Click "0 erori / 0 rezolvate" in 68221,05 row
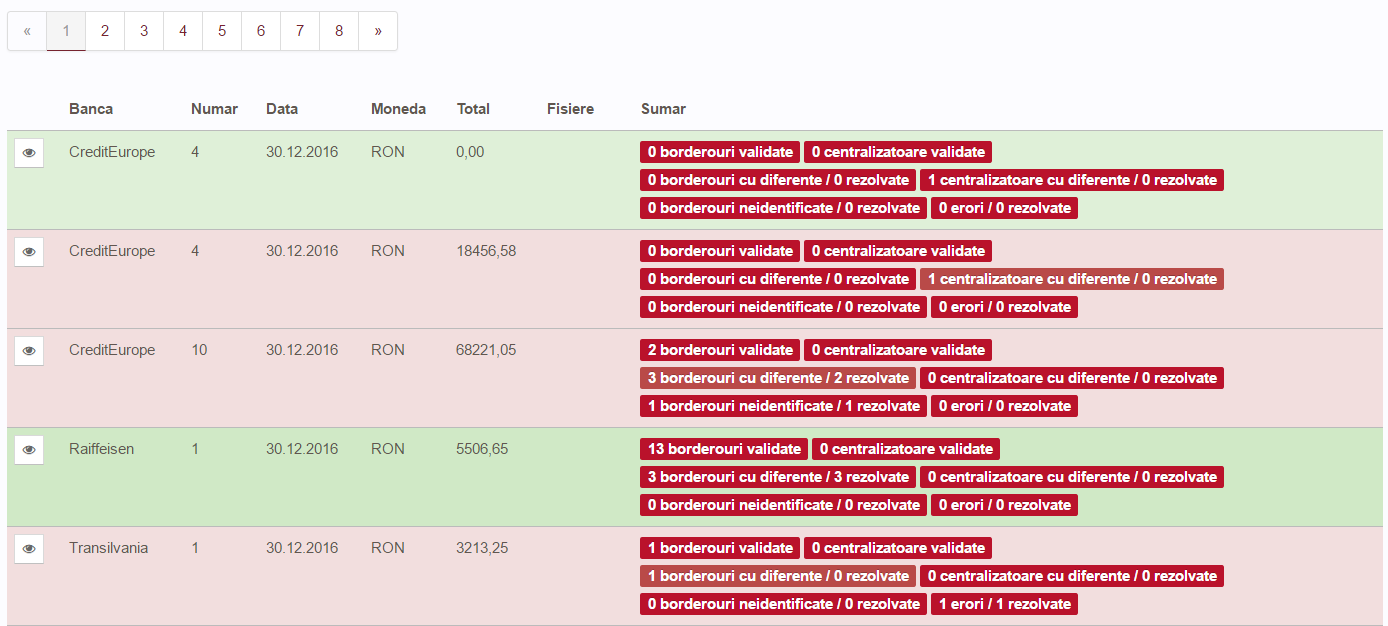This screenshot has height=626, width=1388. tap(1004, 406)
